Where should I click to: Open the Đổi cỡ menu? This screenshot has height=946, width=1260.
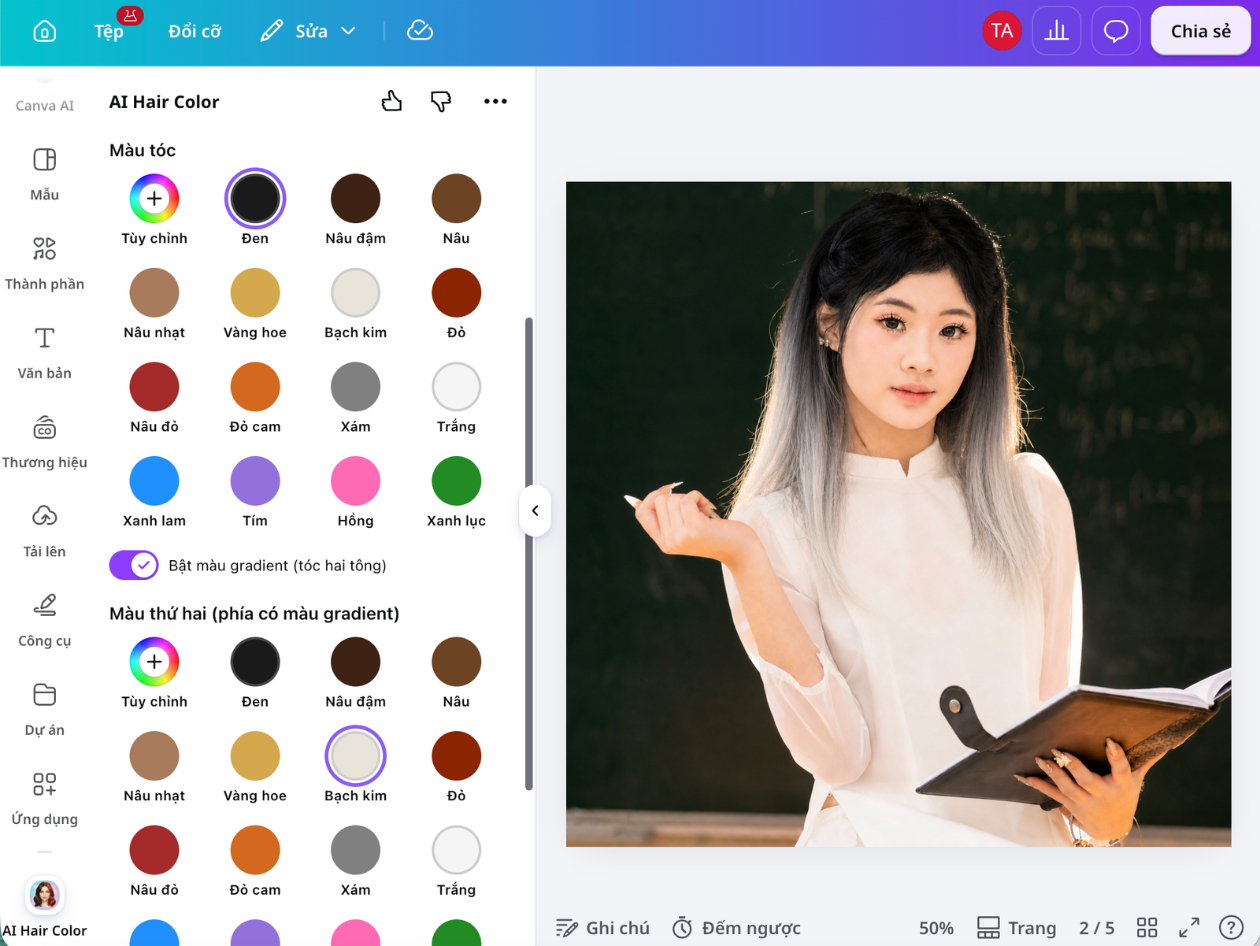(194, 31)
